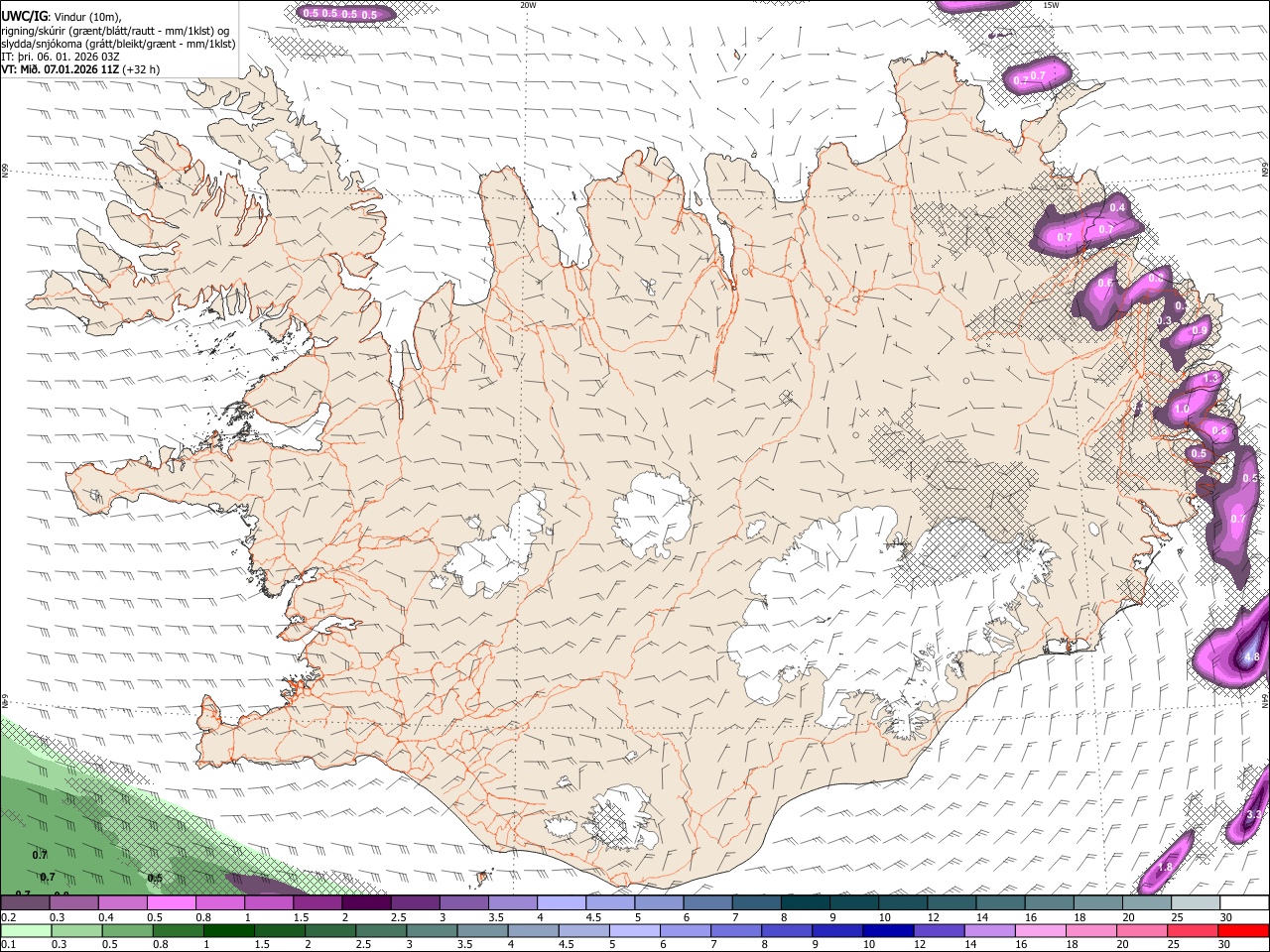This screenshot has height=952, width=1270.
Task: Click the 0.9 snowfall value on the east coast
Action: (x=1200, y=330)
